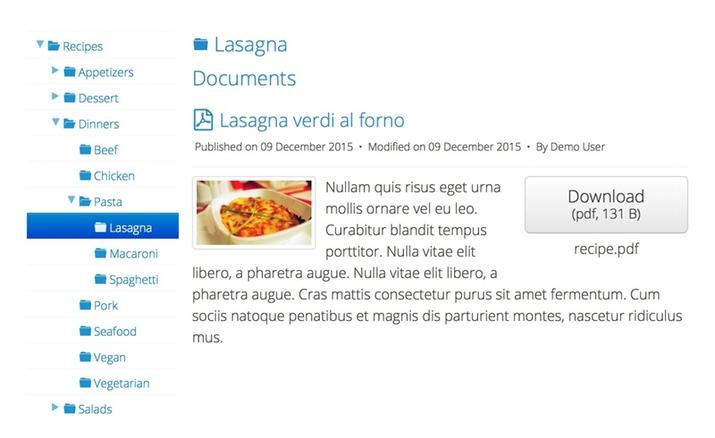The width and height of the screenshot is (715, 438).
Task: Click the folder icon next to Lasagna heading
Action: pos(201,44)
